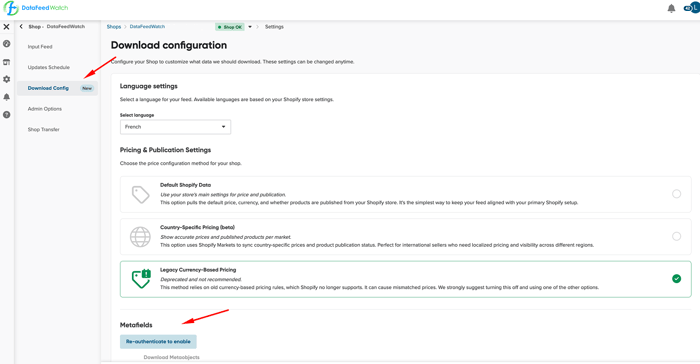Click the Legacy Currency-Based Pricing card title
Screen dimensions: 700x364
[x=198, y=270]
